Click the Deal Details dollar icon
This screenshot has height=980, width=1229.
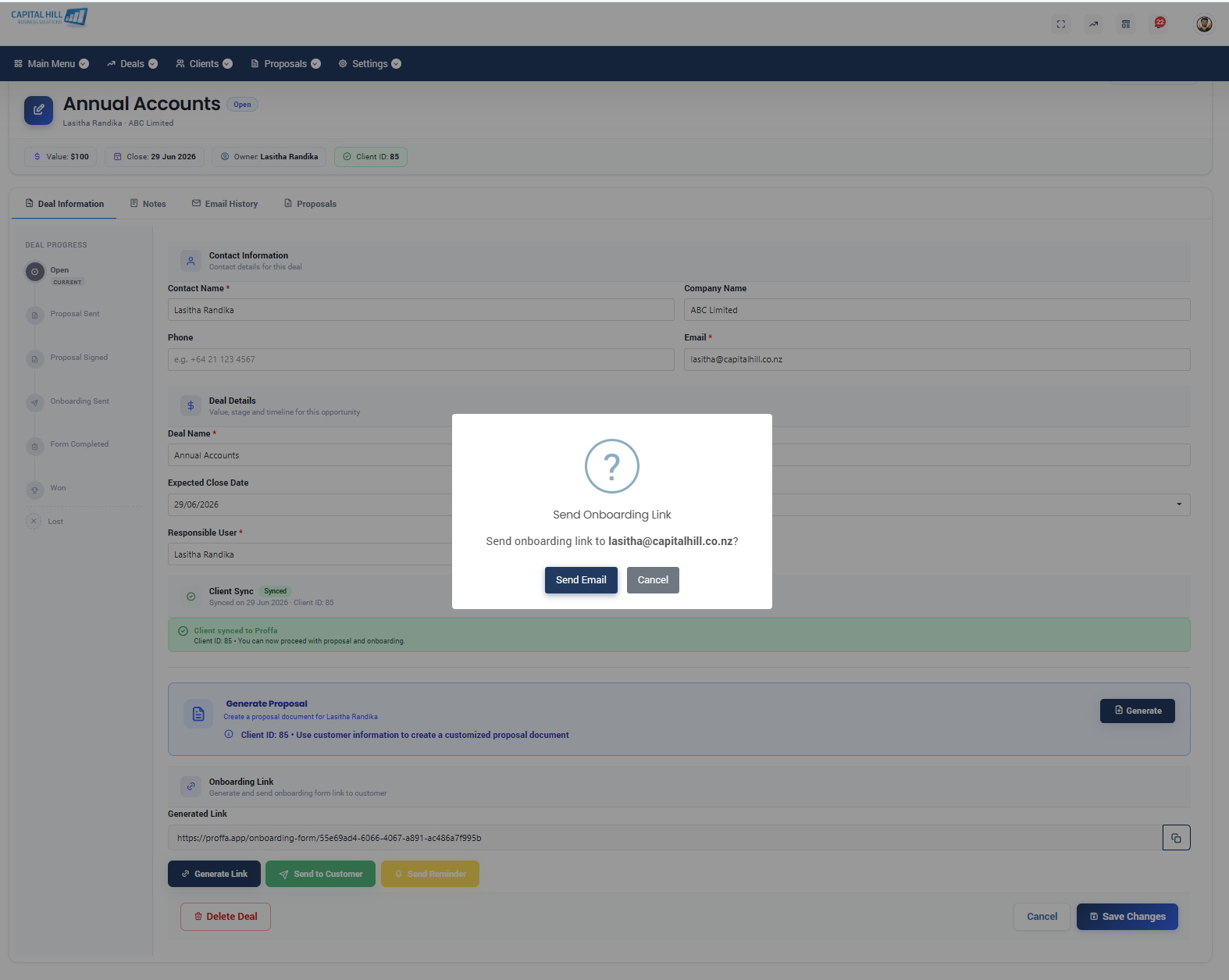[x=191, y=406]
